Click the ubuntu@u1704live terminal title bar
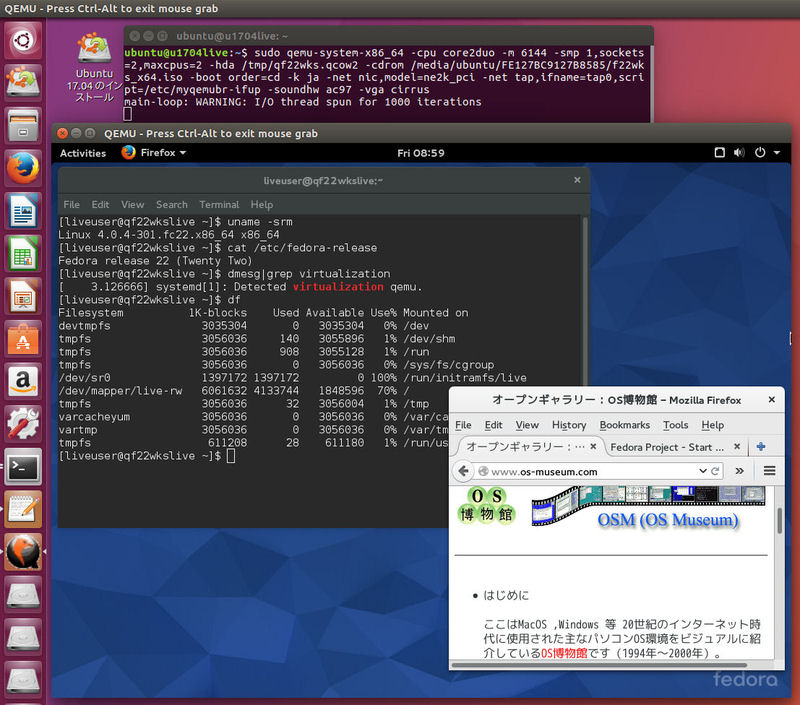Image resolution: width=800 pixels, height=705 pixels. pyautogui.click(x=388, y=36)
